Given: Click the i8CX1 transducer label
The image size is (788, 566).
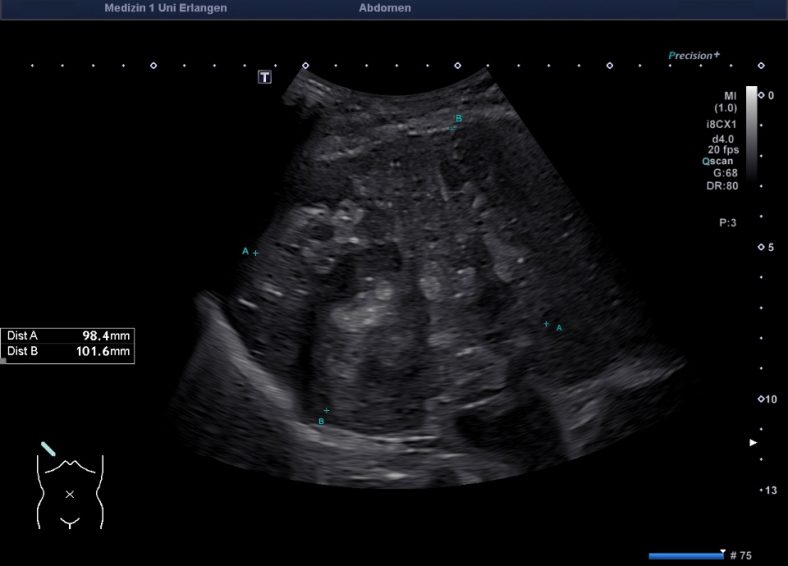Looking at the screenshot, I should click(x=722, y=123).
